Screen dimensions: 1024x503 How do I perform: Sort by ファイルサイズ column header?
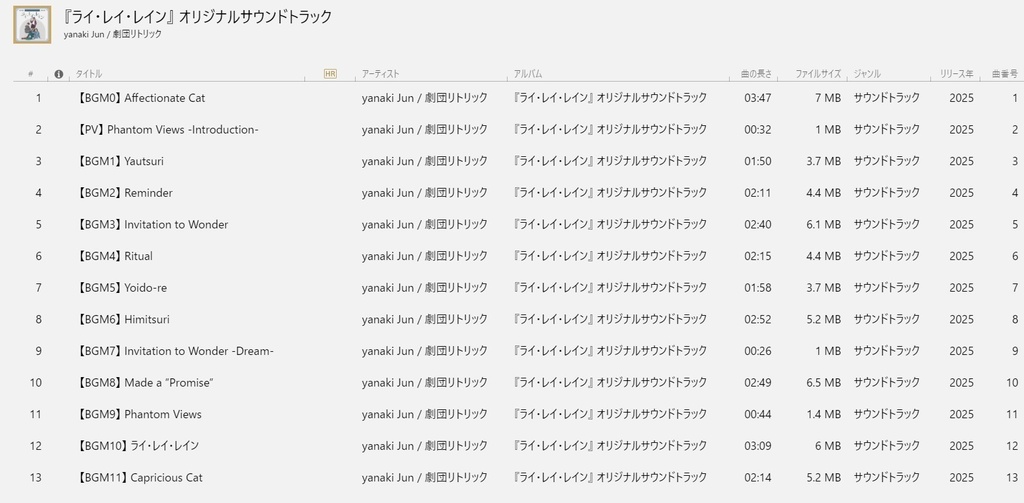click(x=818, y=74)
